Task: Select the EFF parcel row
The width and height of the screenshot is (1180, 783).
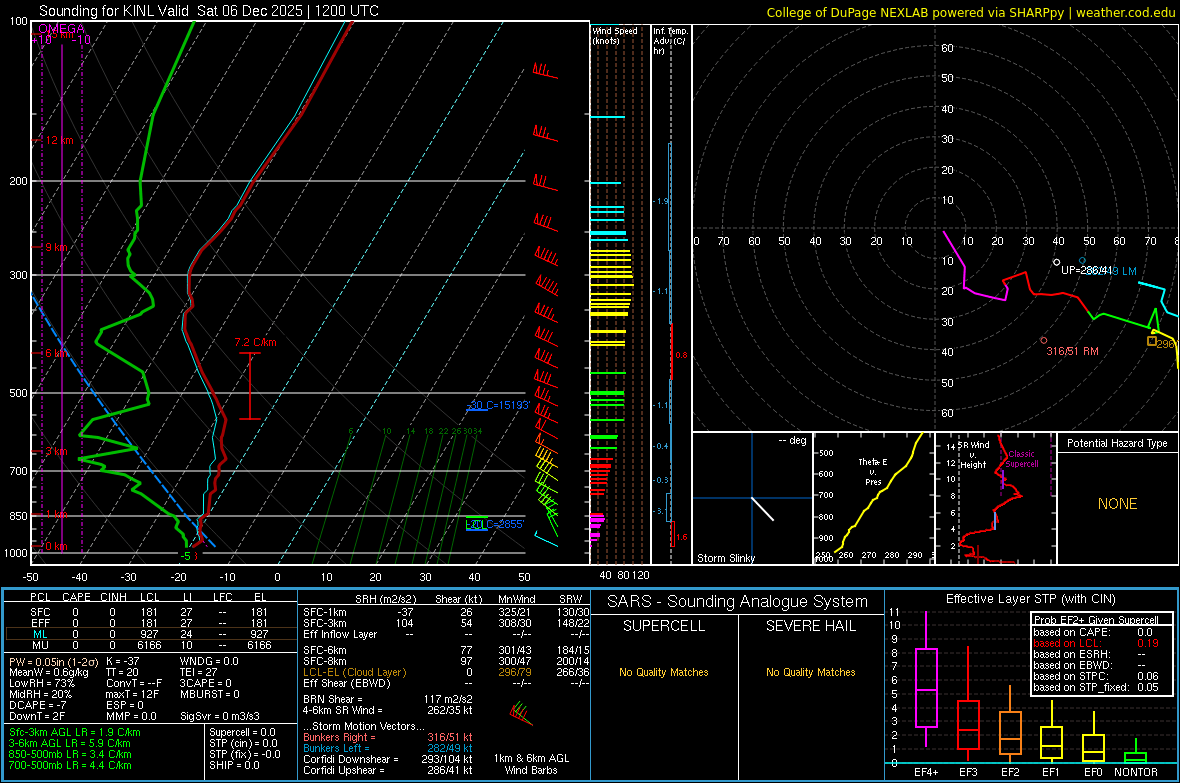Action: 149,623
